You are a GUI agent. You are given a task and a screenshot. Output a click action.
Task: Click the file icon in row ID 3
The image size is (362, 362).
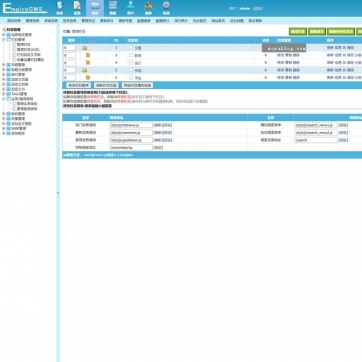pyautogui.click(x=88, y=55)
